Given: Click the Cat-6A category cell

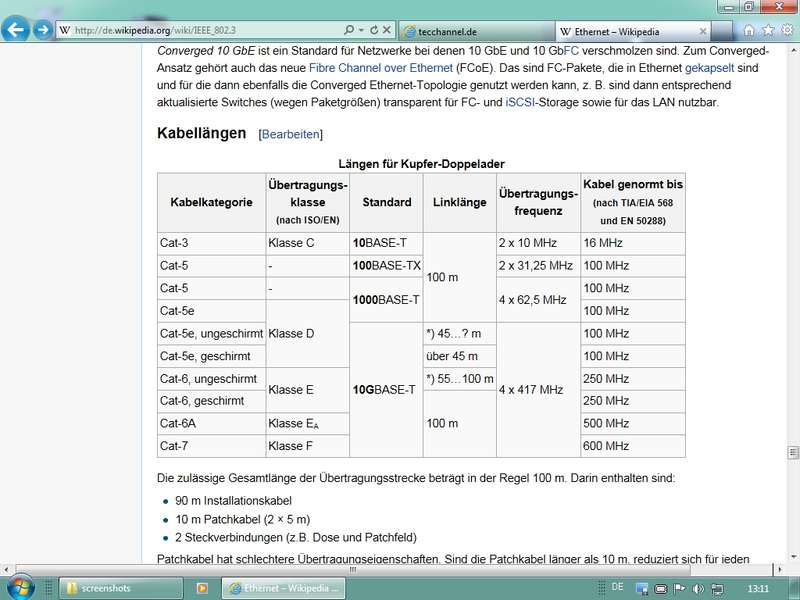Looking at the screenshot, I should pyautogui.click(x=211, y=423).
